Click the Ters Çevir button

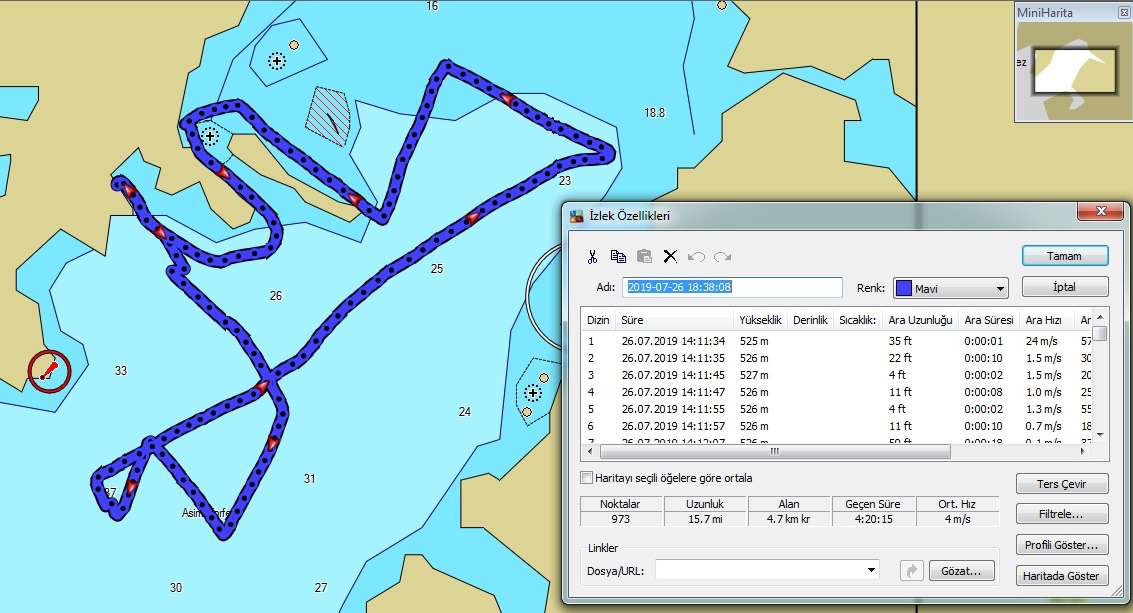click(x=1061, y=484)
